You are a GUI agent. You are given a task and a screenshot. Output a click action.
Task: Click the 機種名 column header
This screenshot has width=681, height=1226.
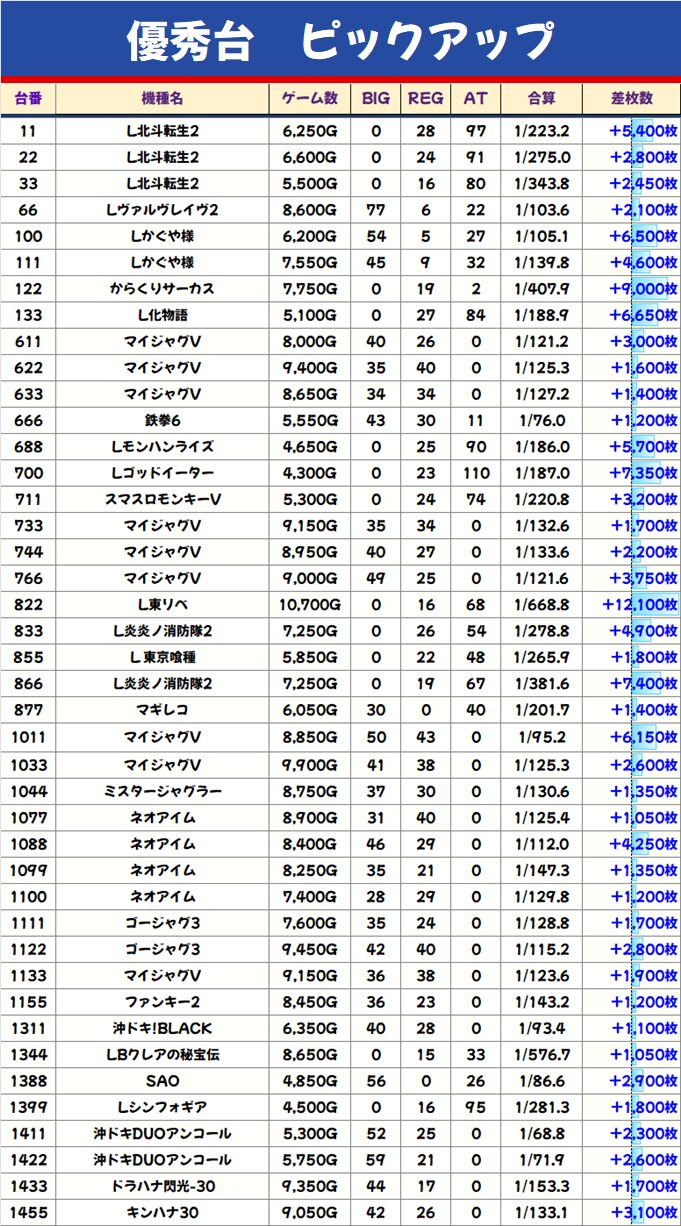162,98
